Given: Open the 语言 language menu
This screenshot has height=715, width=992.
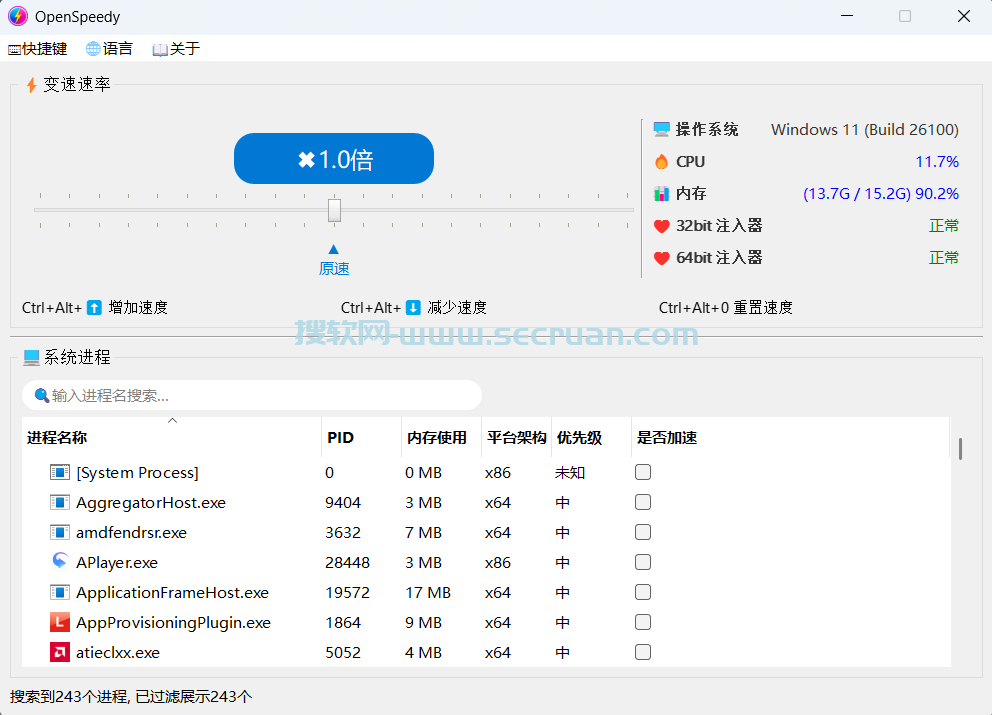Looking at the screenshot, I should (109, 49).
